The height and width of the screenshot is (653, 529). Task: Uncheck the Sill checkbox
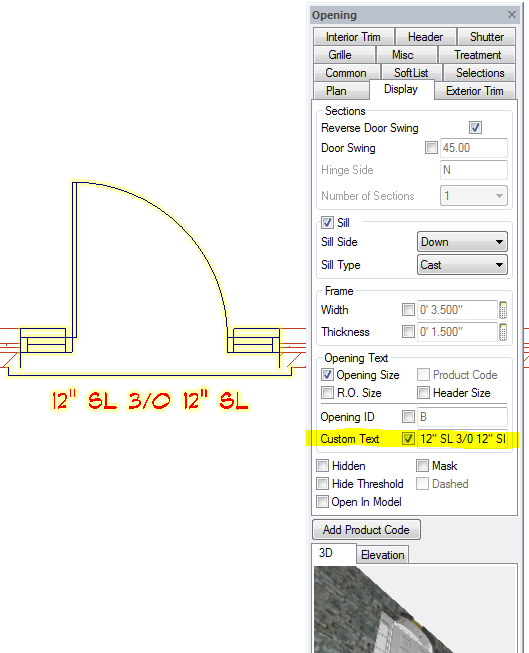point(327,222)
